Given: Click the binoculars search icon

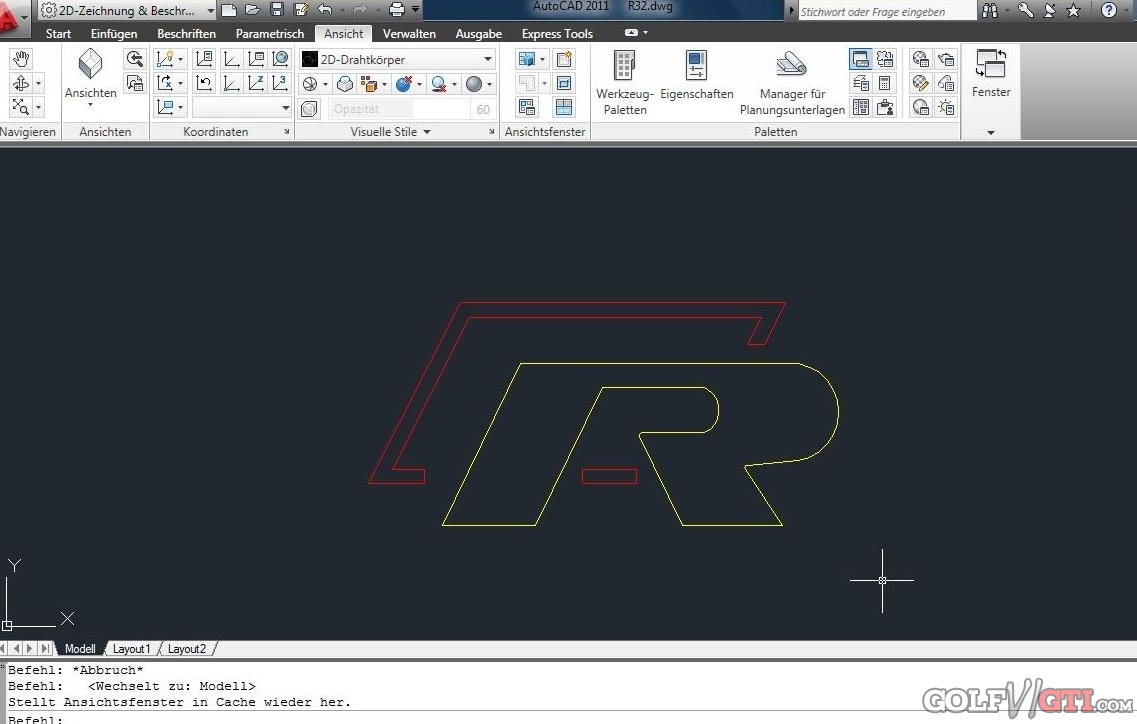Looking at the screenshot, I should 990,10.
